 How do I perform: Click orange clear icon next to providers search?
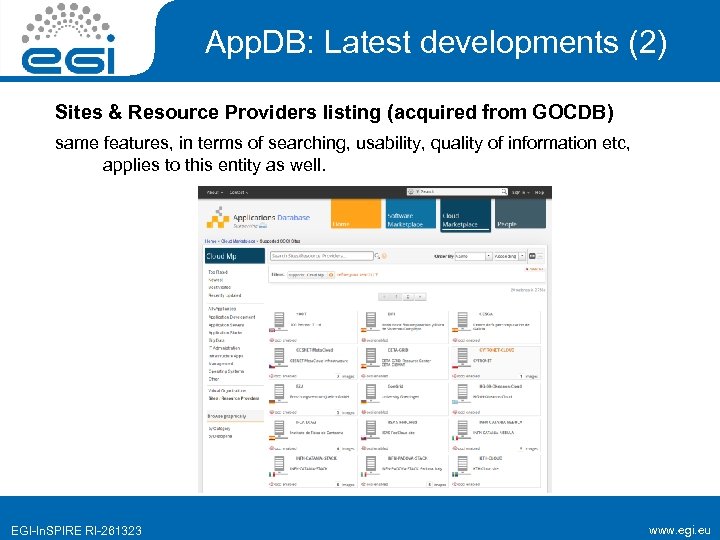click(x=384, y=256)
